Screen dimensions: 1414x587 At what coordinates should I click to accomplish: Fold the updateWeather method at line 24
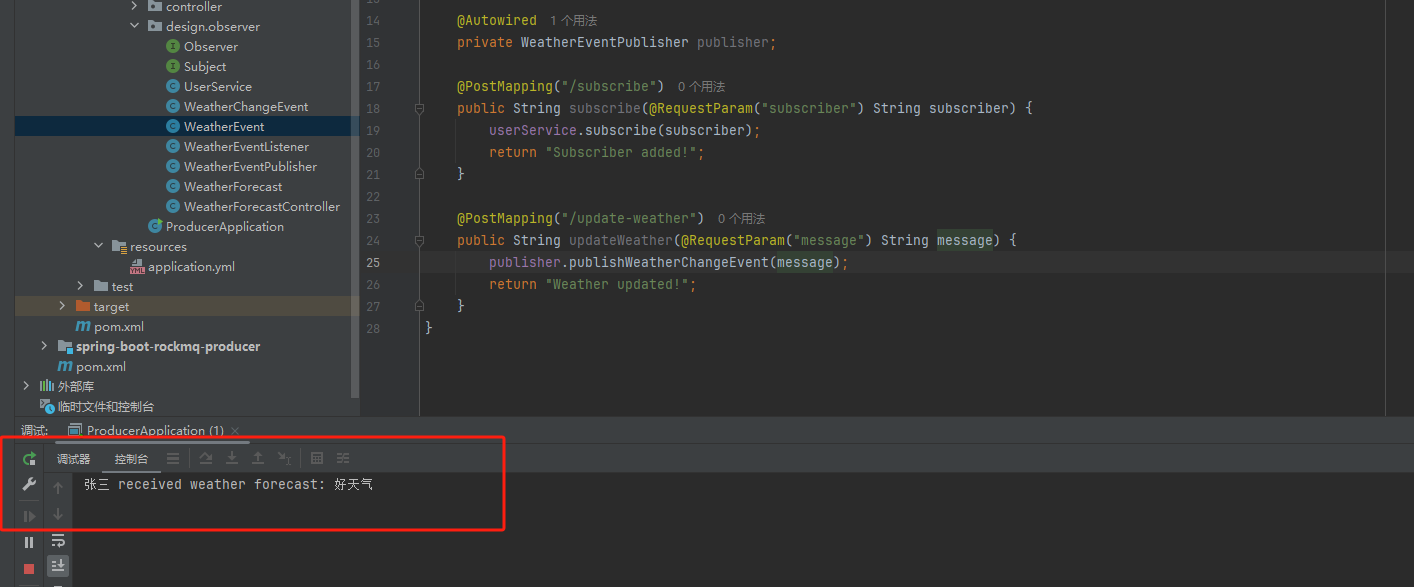(x=419, y=240)
